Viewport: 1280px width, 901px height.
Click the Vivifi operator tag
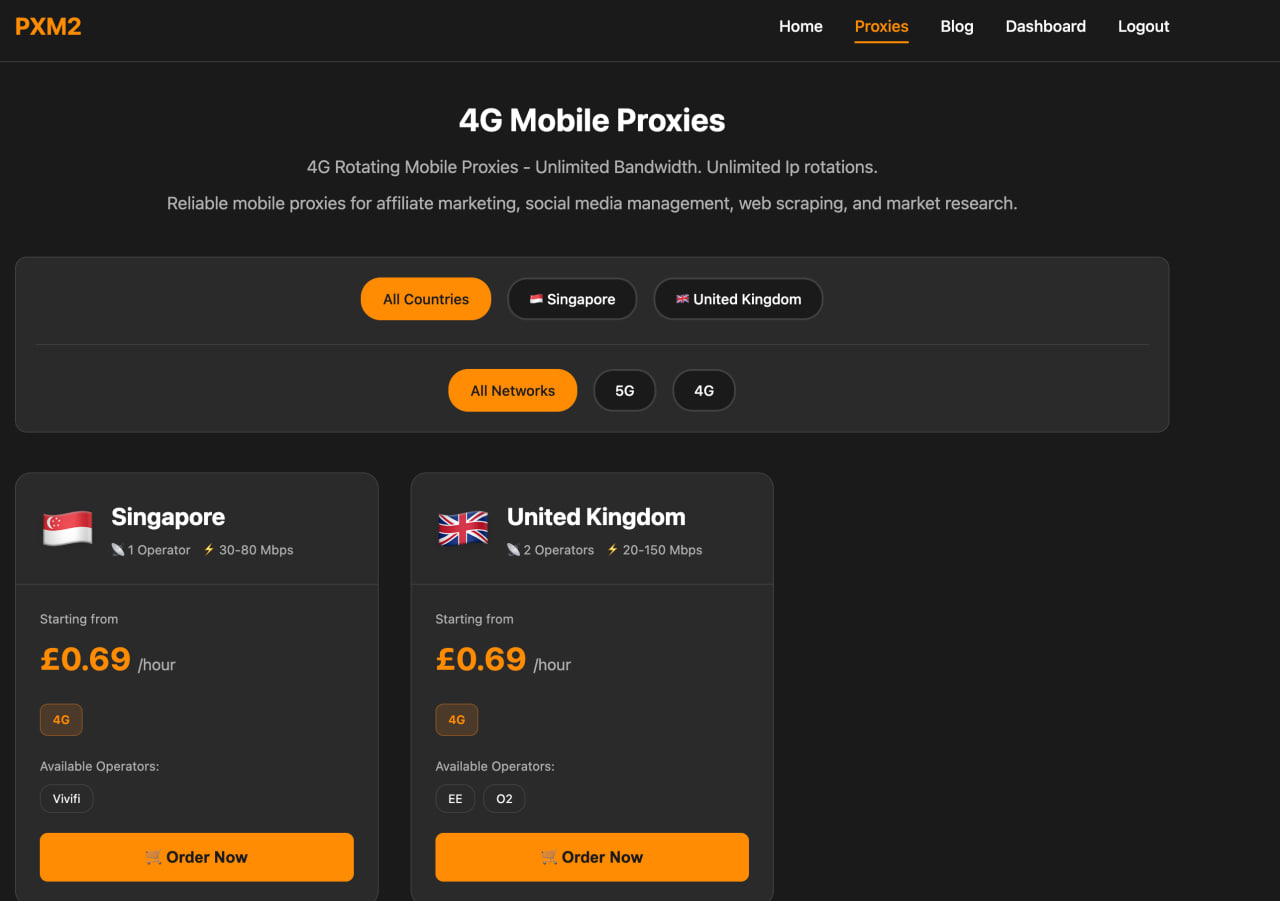tap(67, 799)
